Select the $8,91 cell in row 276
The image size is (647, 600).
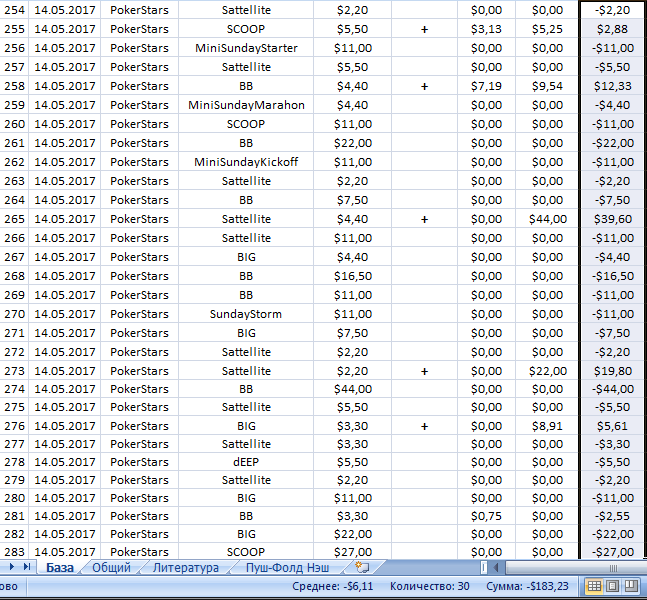pos(547,426)
